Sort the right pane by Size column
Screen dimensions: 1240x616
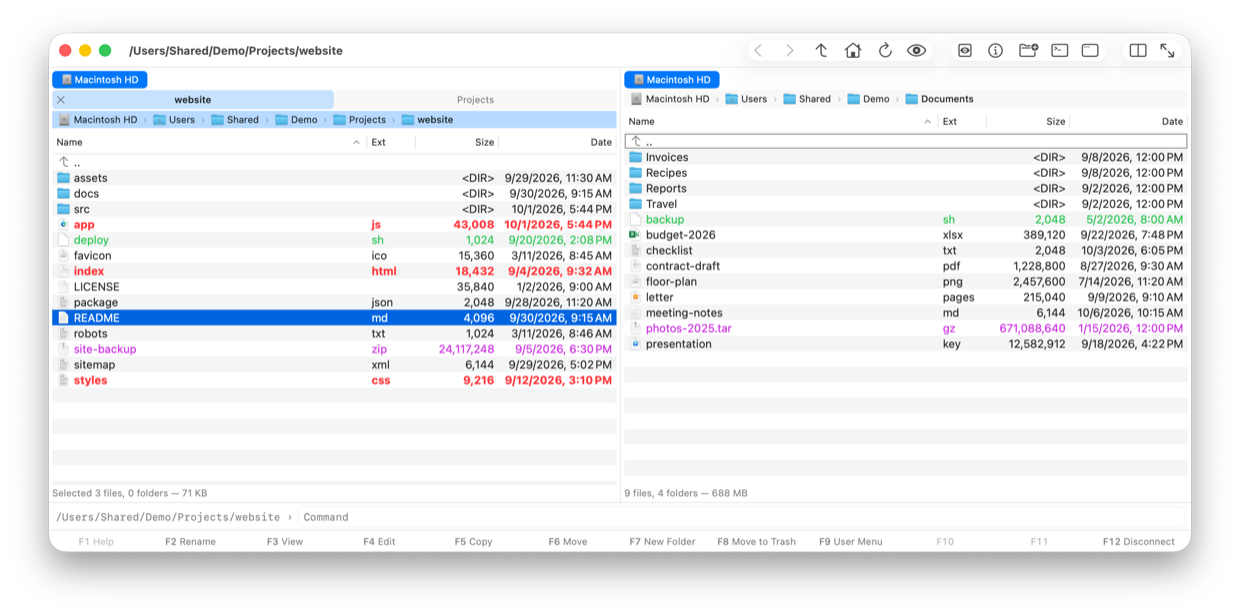(x=1028, y=121)
